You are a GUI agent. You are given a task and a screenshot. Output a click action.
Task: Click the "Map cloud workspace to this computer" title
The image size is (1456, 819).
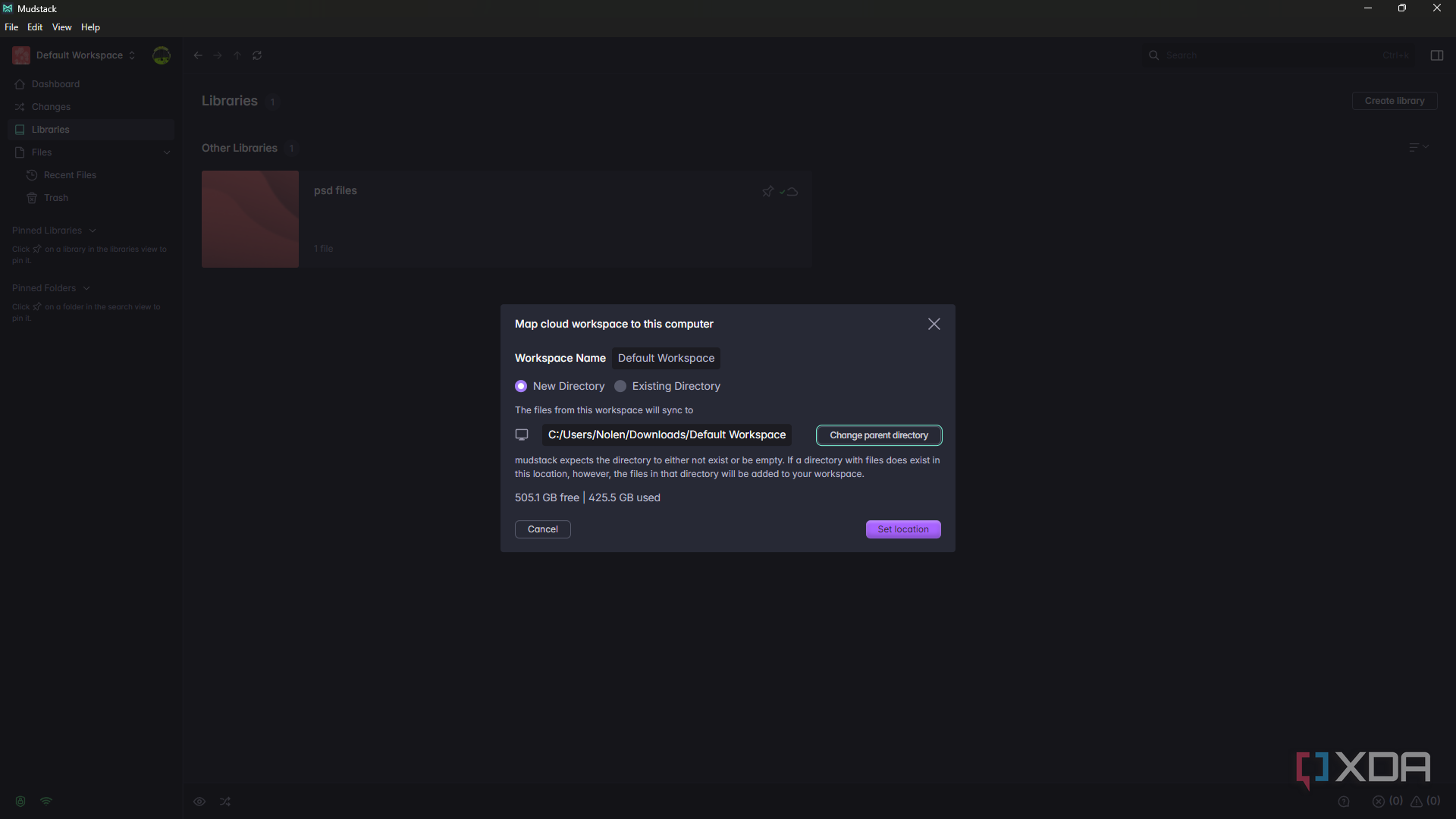(614, 324)
